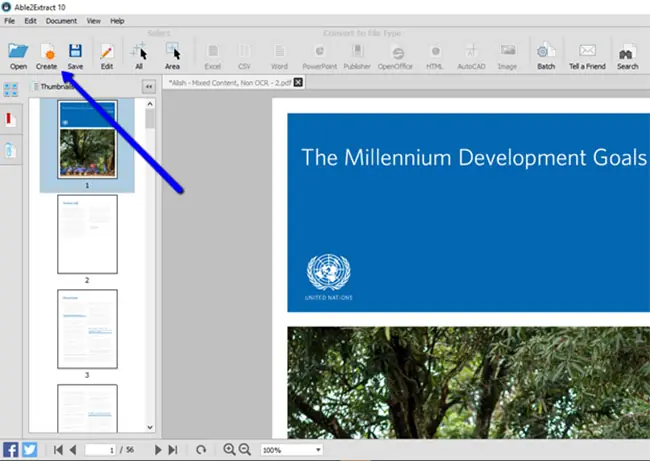Open Search with the binoculars icon

[627, 56]
